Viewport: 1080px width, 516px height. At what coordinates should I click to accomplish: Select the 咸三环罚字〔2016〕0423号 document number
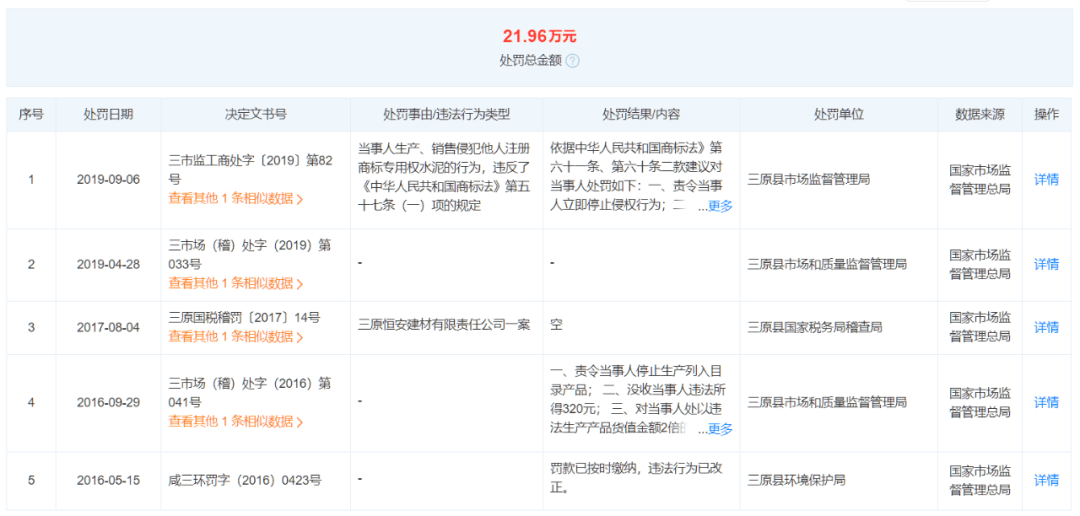click(245, 480)
